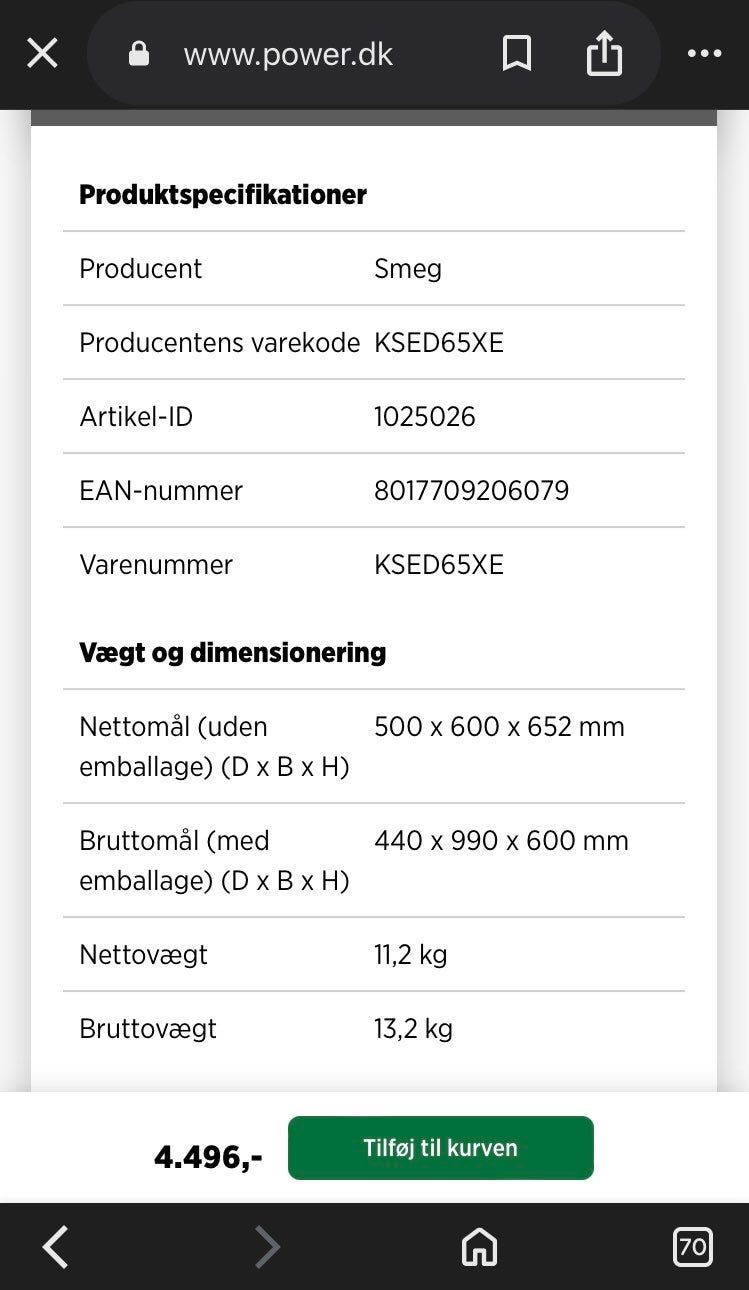749x1290 pixels.
Task: Tap the Artikel-ID value 1025026
Action: point(424,417)
